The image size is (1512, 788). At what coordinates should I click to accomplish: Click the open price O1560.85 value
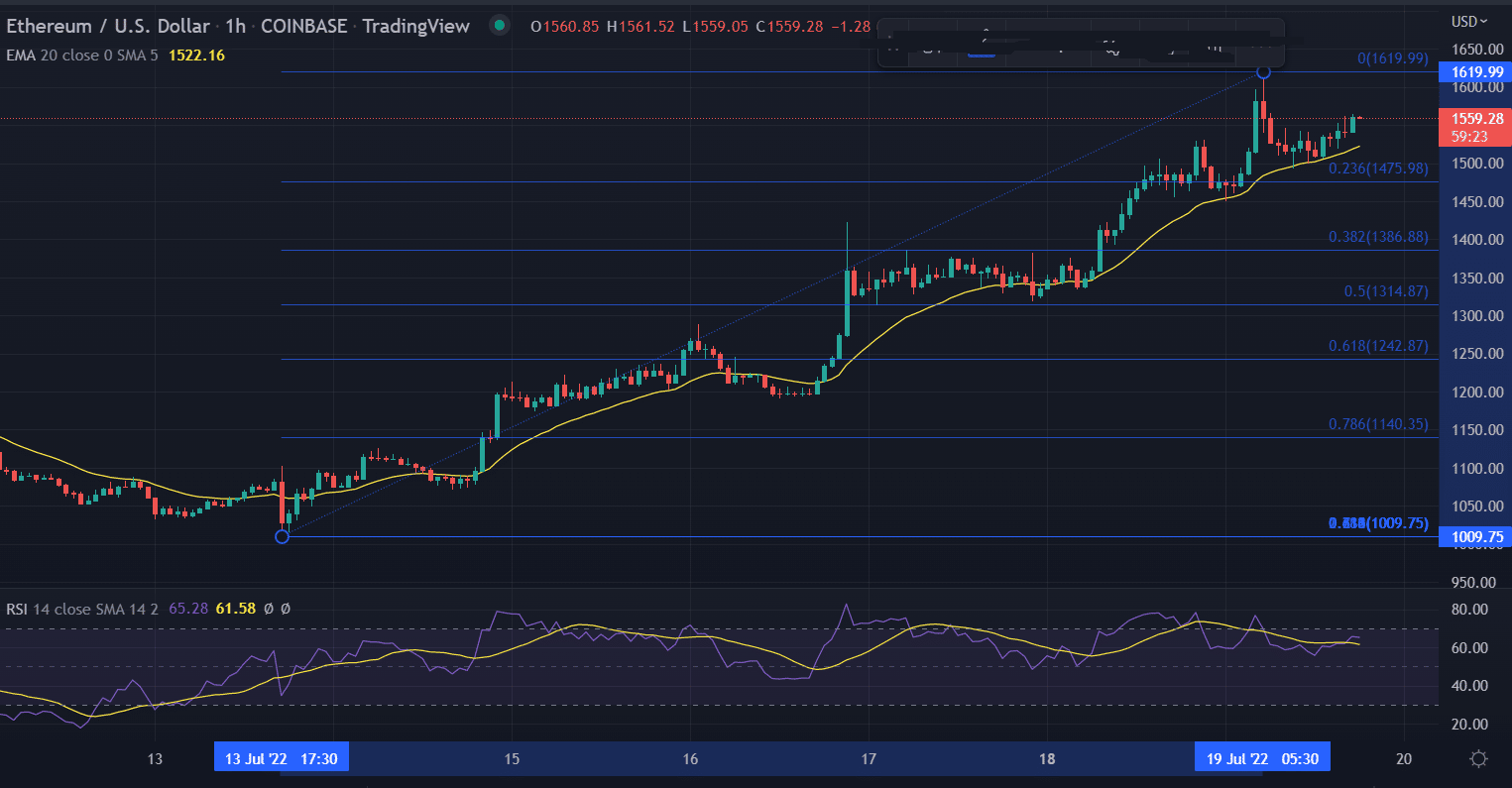click(x=565, y=26)
